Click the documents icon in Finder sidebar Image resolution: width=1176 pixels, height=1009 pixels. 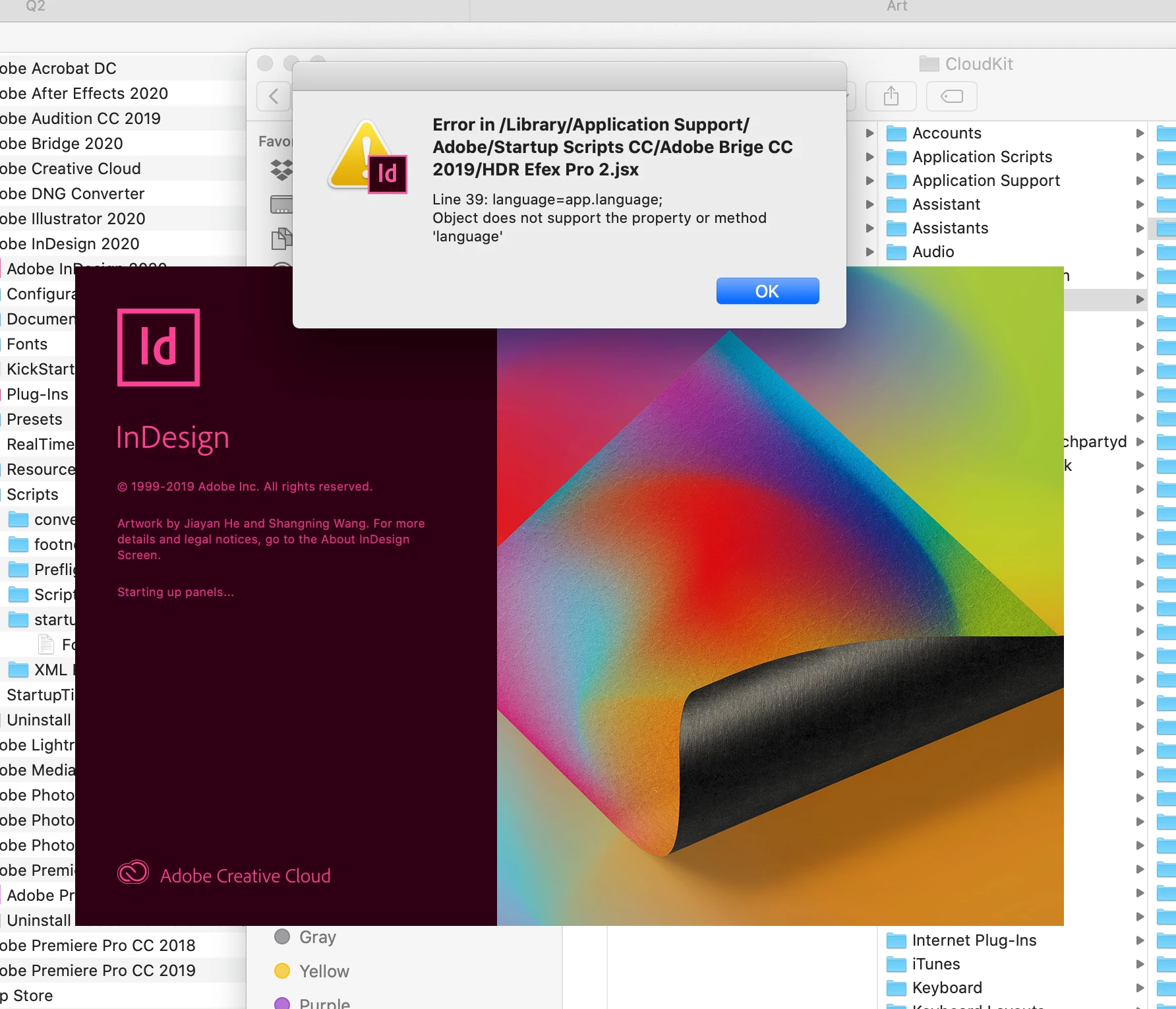(281, 238)
